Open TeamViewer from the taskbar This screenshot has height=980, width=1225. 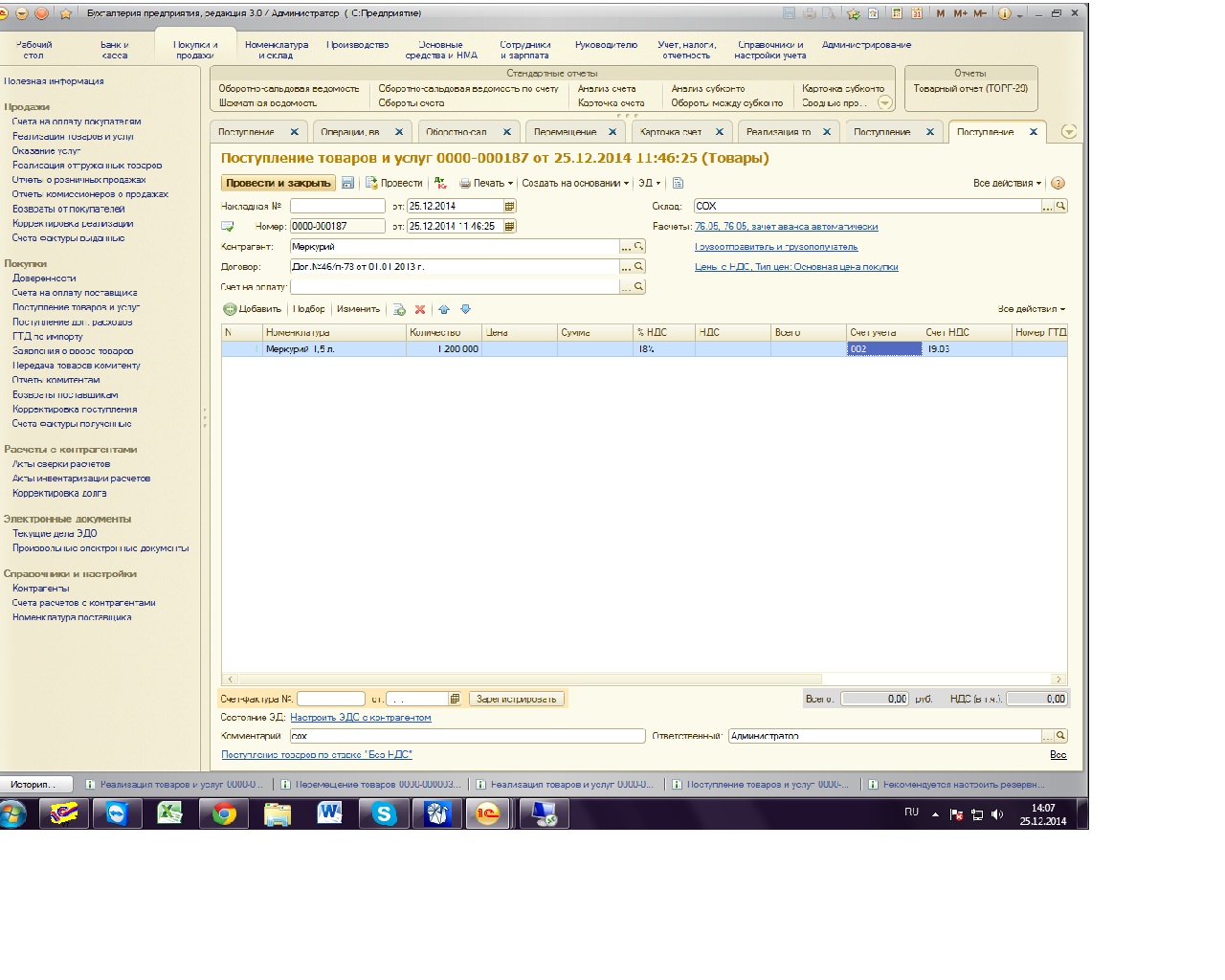click(117, 814)
